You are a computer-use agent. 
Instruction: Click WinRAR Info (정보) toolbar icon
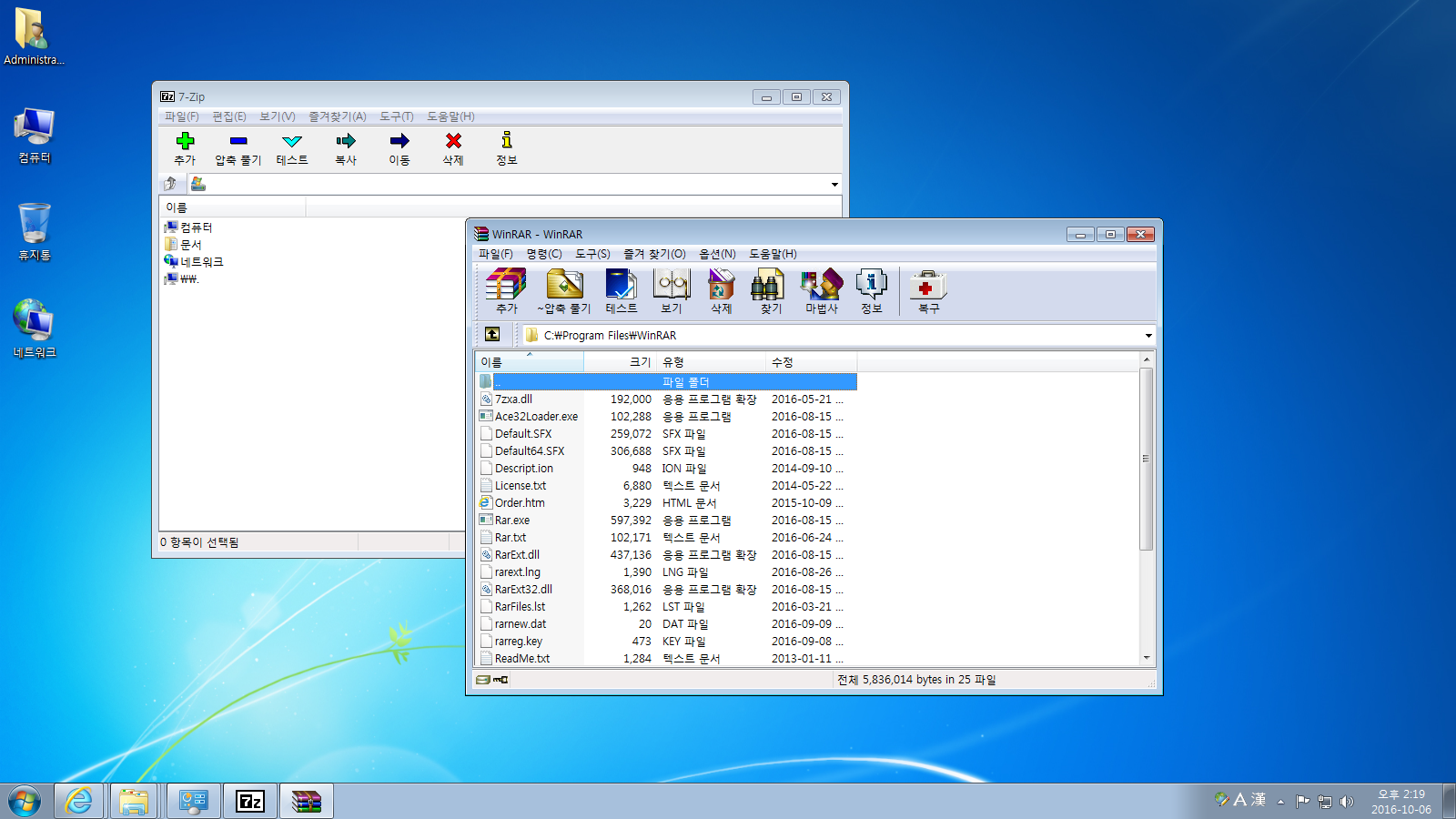[x=872, y=290]
